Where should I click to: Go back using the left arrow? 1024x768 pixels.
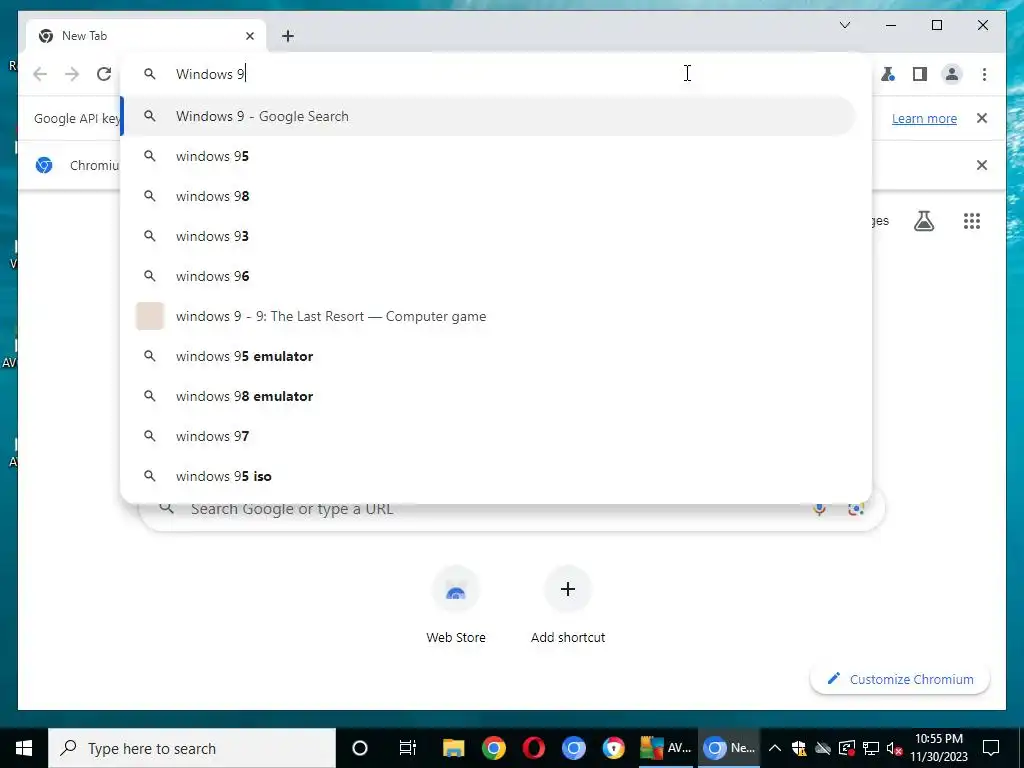click(x=40, y=74)
